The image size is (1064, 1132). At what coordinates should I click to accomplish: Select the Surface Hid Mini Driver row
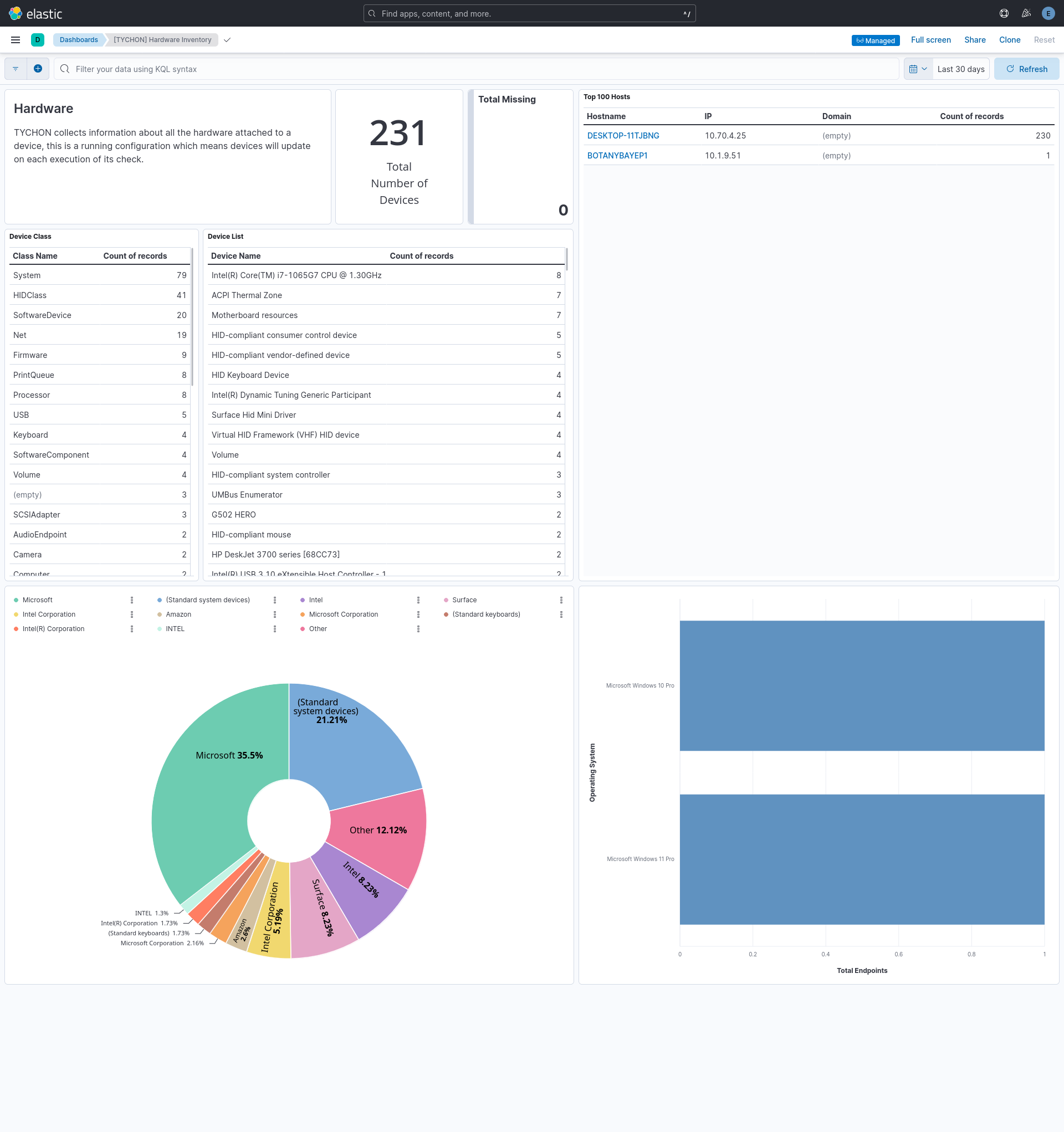[x=386, y=415]
